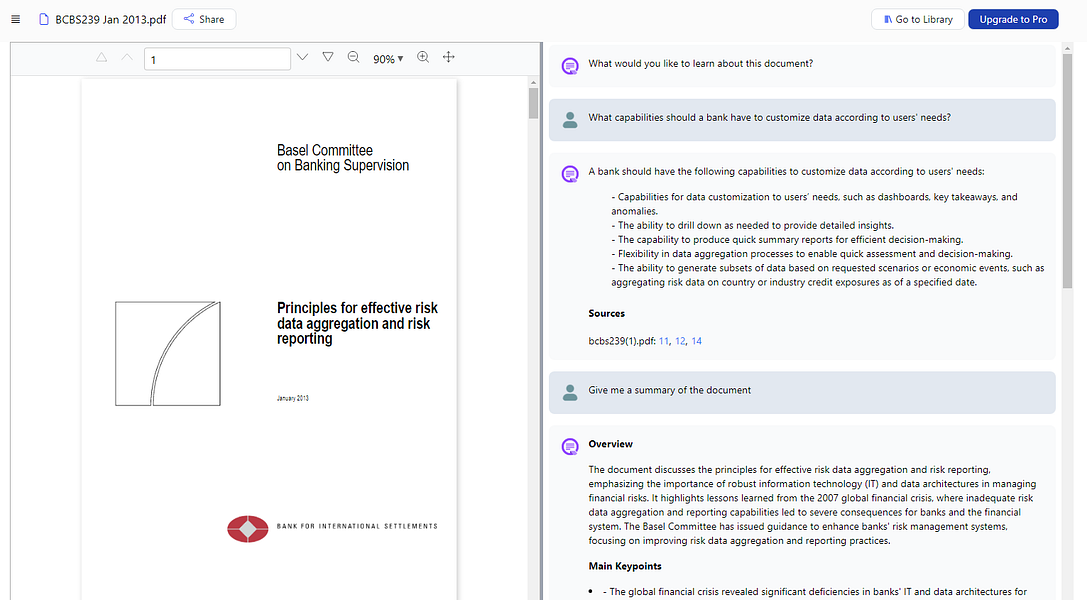Click inside the page number field

click(218, 59)
